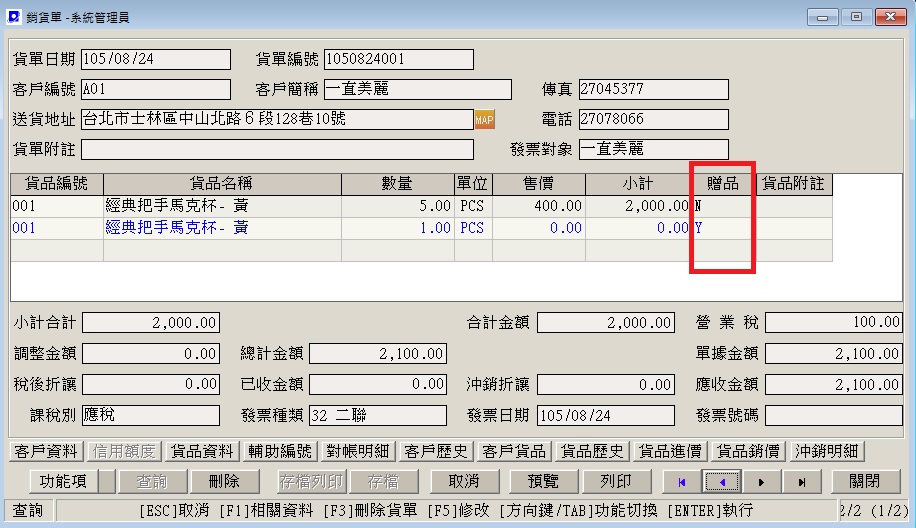Open the 客戶資料 tab button
This screenshot has height=528, width=916.
tap(46, 451)
